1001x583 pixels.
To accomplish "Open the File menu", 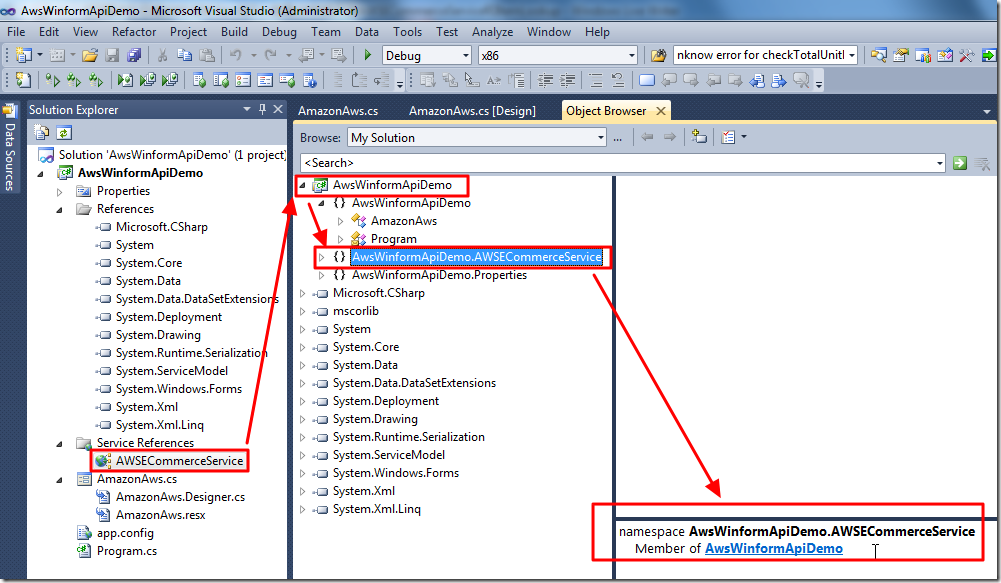I will coord(16,32).
